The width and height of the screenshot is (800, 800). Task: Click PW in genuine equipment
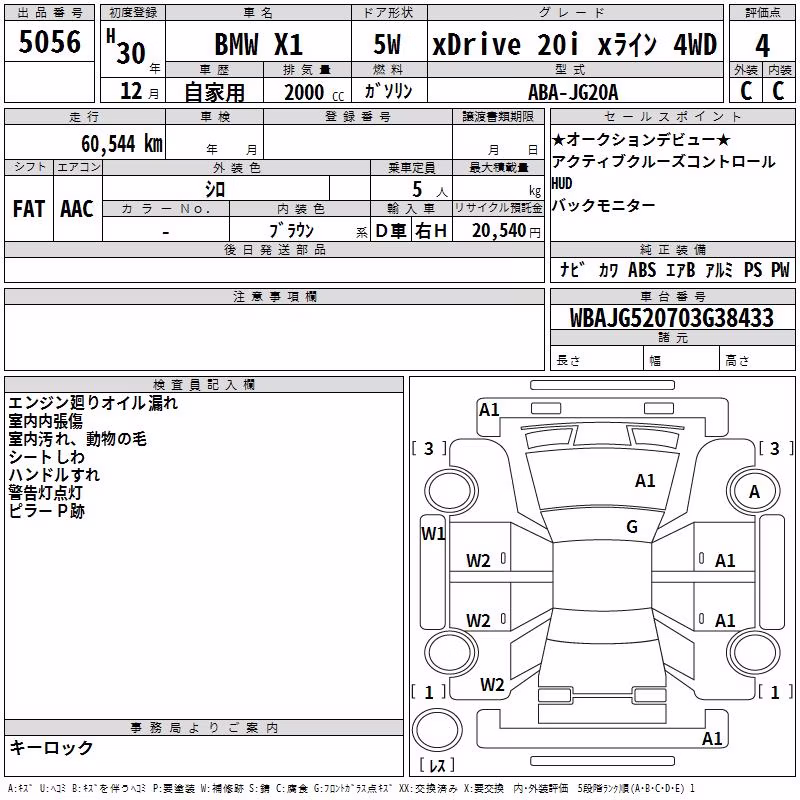pos(780,269)
